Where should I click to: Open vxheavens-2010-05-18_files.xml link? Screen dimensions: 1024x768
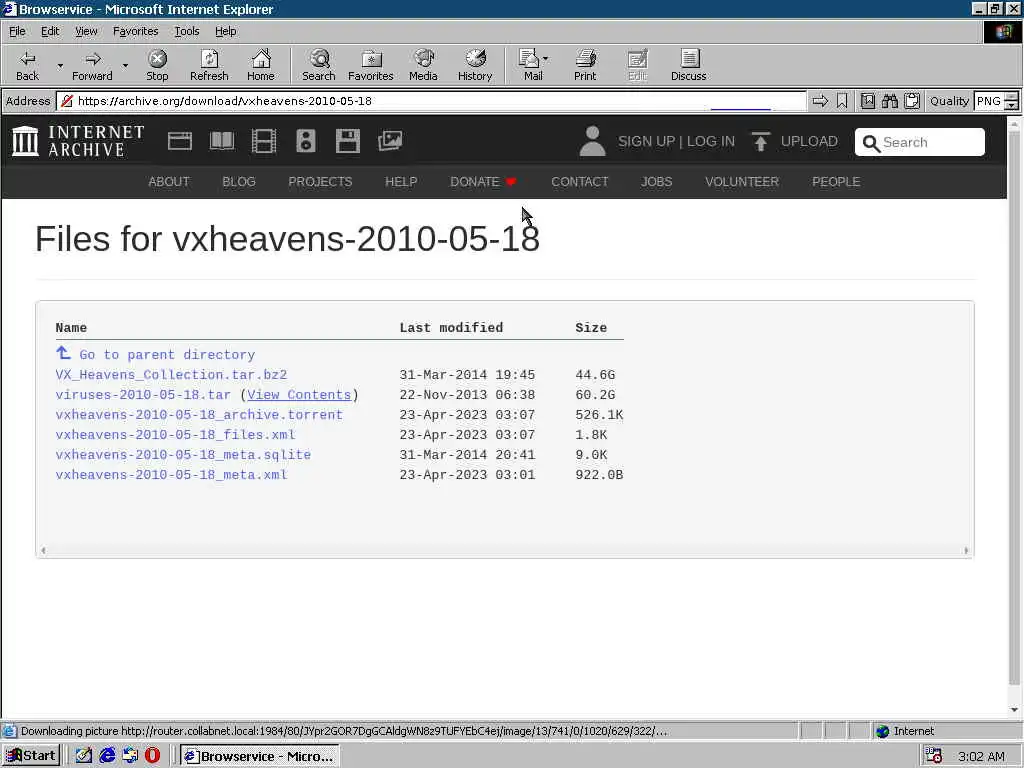click(175, 435)
